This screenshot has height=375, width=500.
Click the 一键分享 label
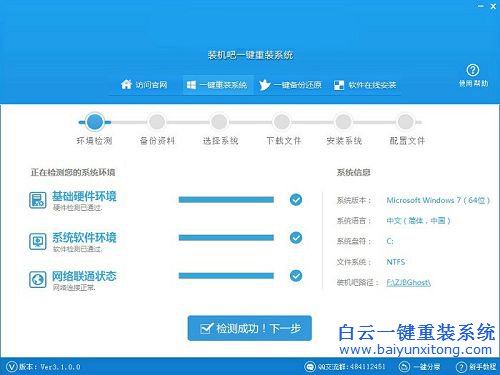[x=427, y=367]
